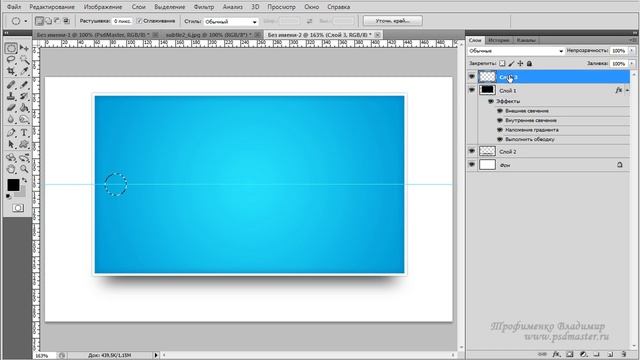Image resolution: width=640 pixels, height=360 pixels.
Task: Select the 3D Rotate tool
Action: coord(11,158)
